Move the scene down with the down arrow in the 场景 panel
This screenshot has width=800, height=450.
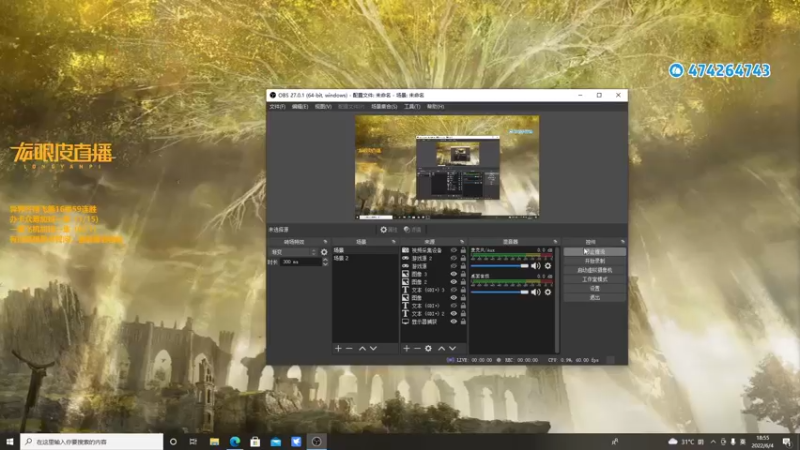pos(373,348)
